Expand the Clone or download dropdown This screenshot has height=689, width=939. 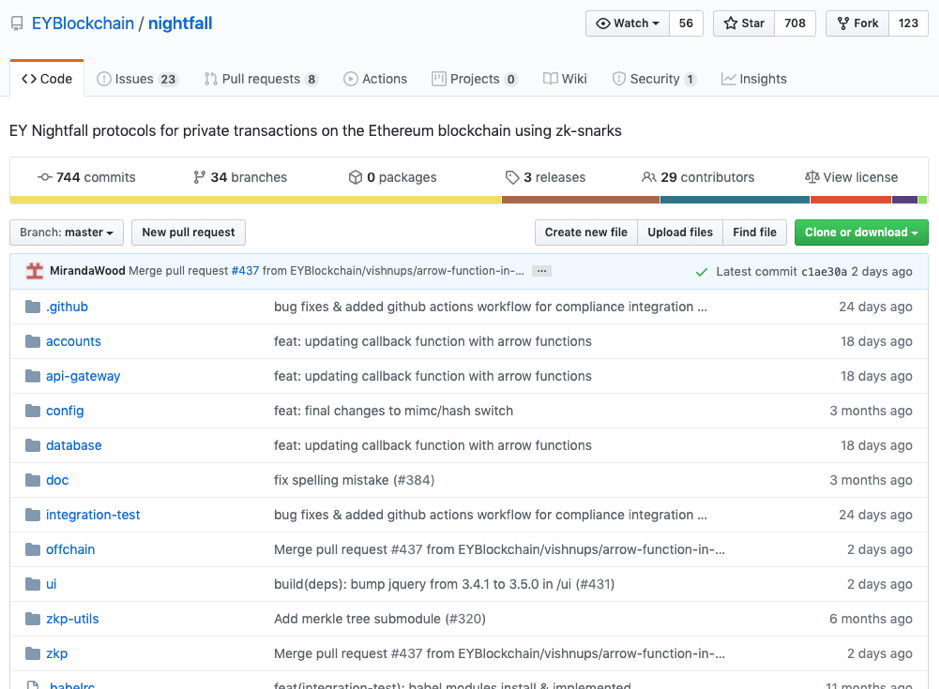[862, 232]
